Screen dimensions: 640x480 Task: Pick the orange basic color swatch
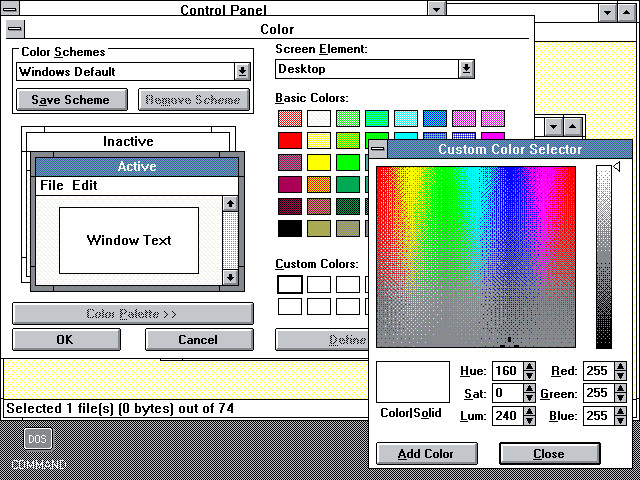pyautogui.click(x=319, y=184)
